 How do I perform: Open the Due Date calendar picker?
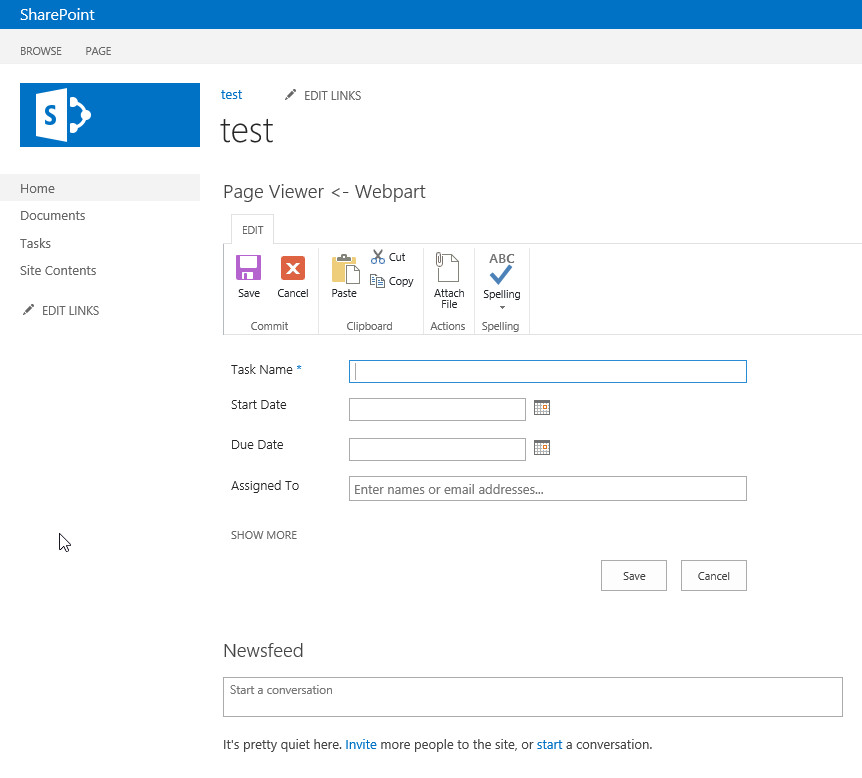click(542, 448)
